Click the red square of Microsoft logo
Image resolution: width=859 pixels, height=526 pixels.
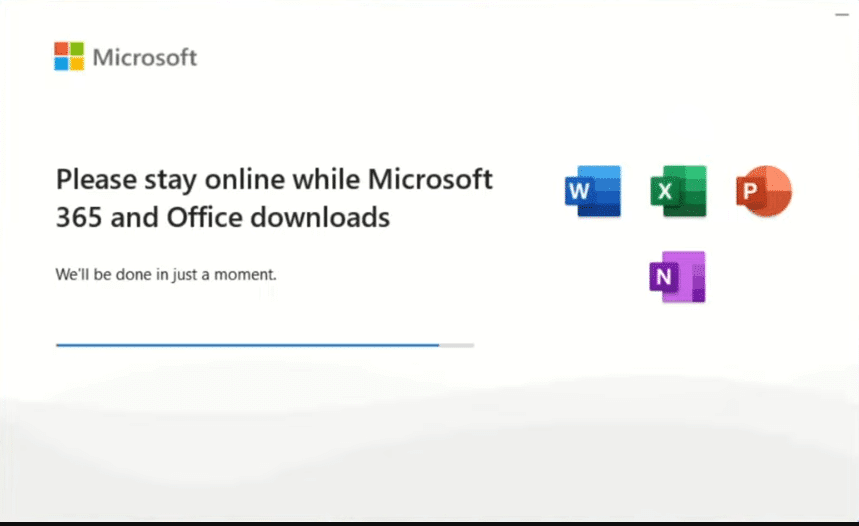pos(61,49)
